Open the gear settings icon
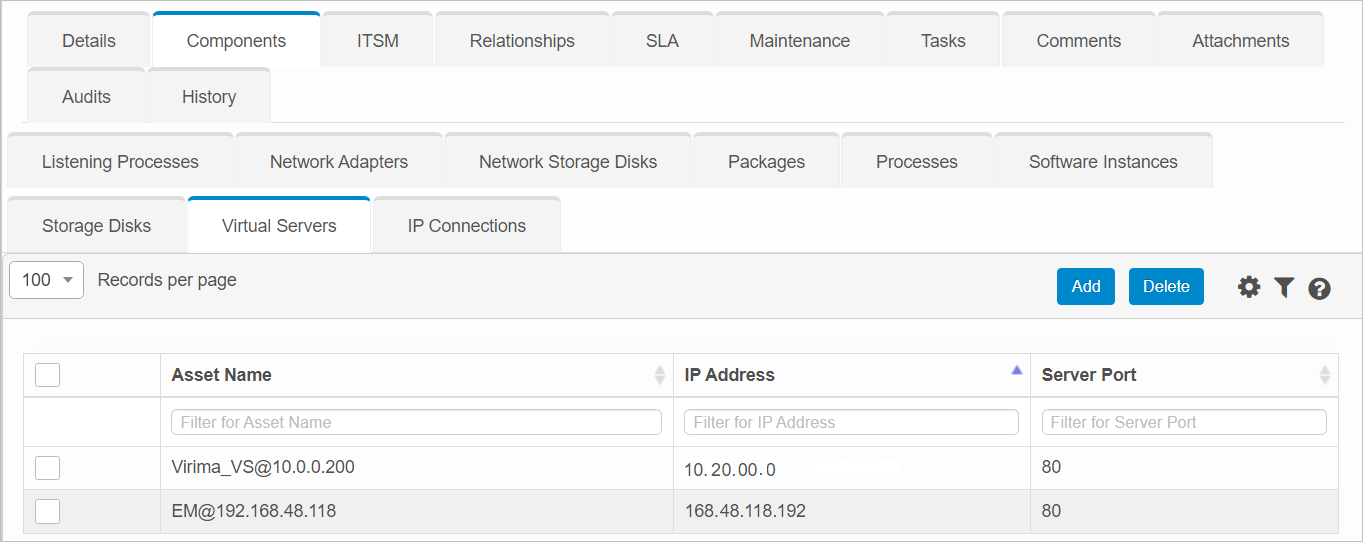Image resolution: width=1363 pixels, height=542 pixels. [x=1249, y=288]
